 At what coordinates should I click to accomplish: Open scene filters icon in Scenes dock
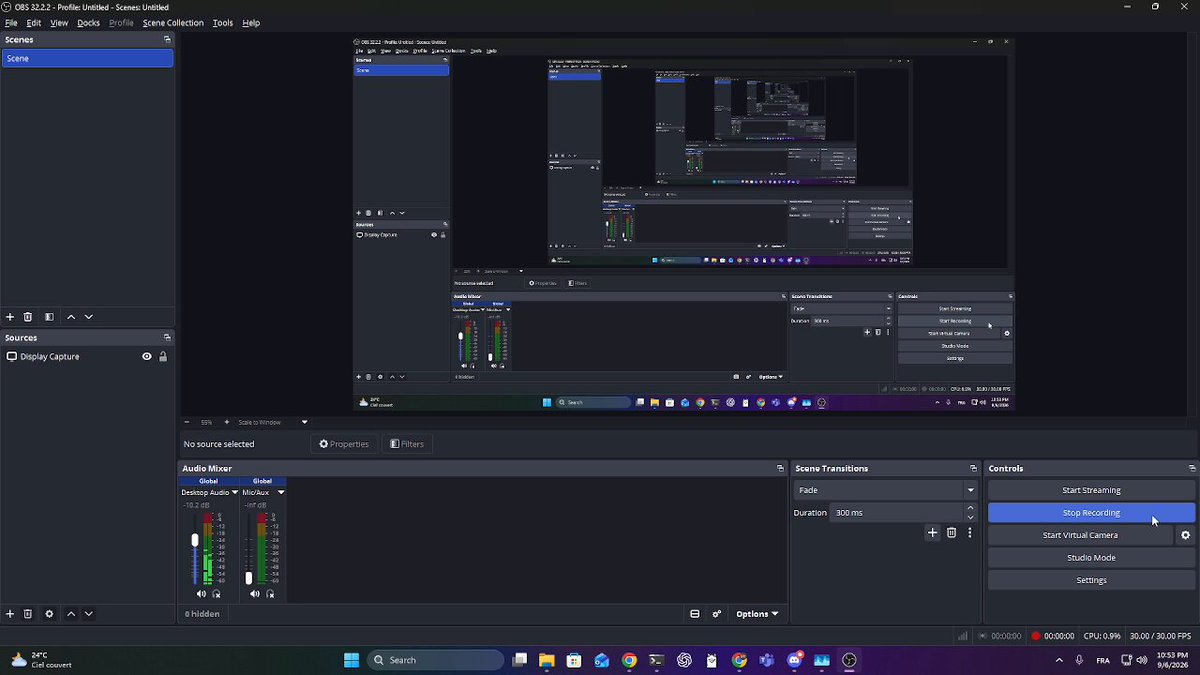point(49,317)
